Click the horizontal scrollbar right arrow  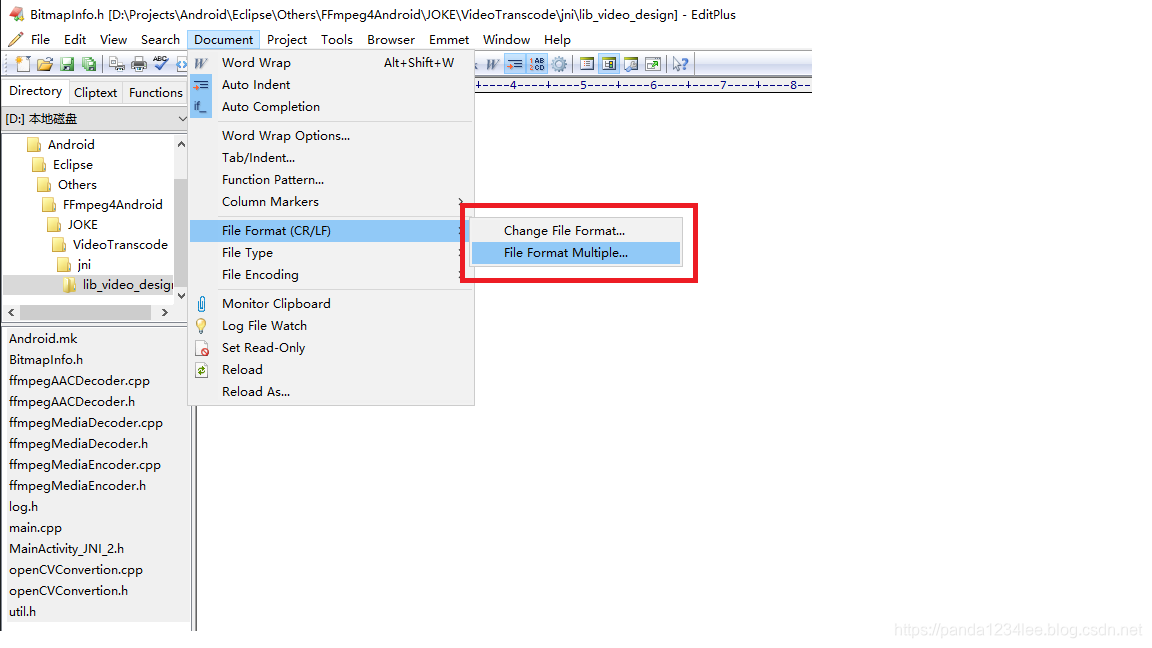165,312
